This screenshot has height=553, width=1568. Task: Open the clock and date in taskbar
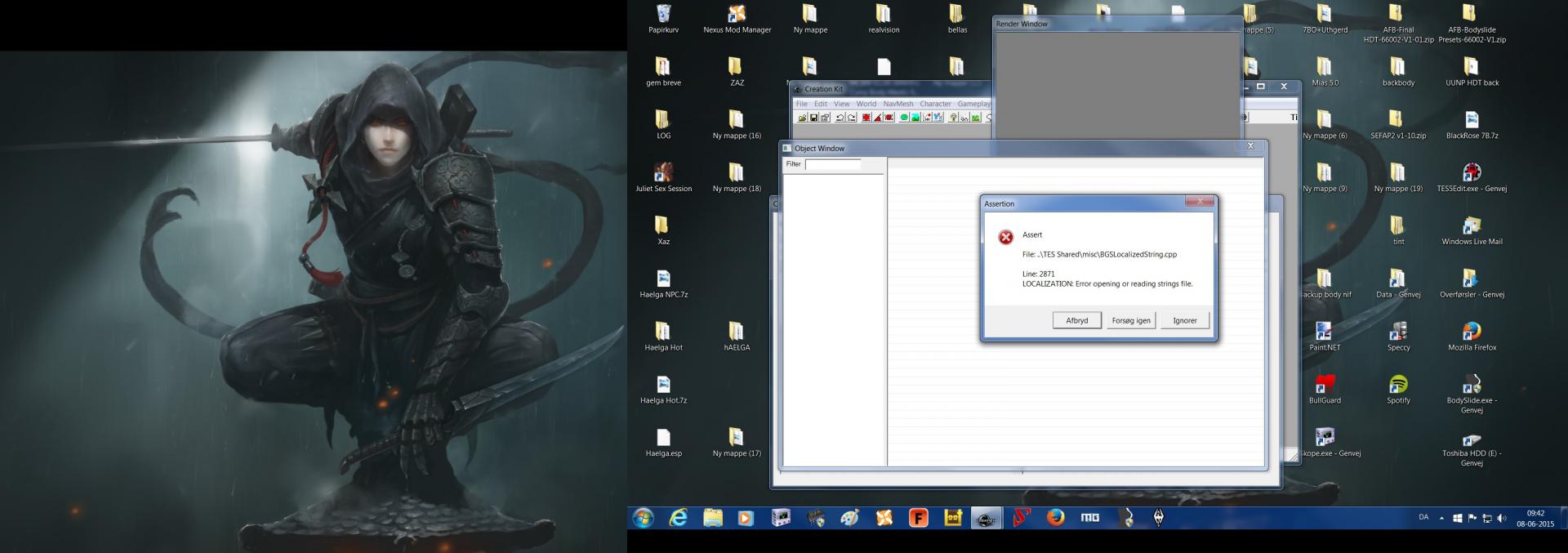click(x=1535, y=519)
